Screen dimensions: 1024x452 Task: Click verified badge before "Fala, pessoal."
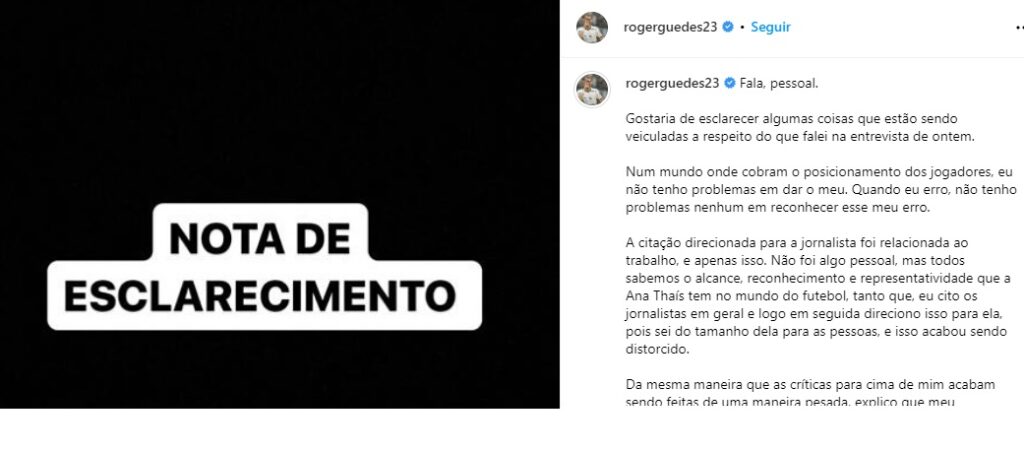point(730,84)
